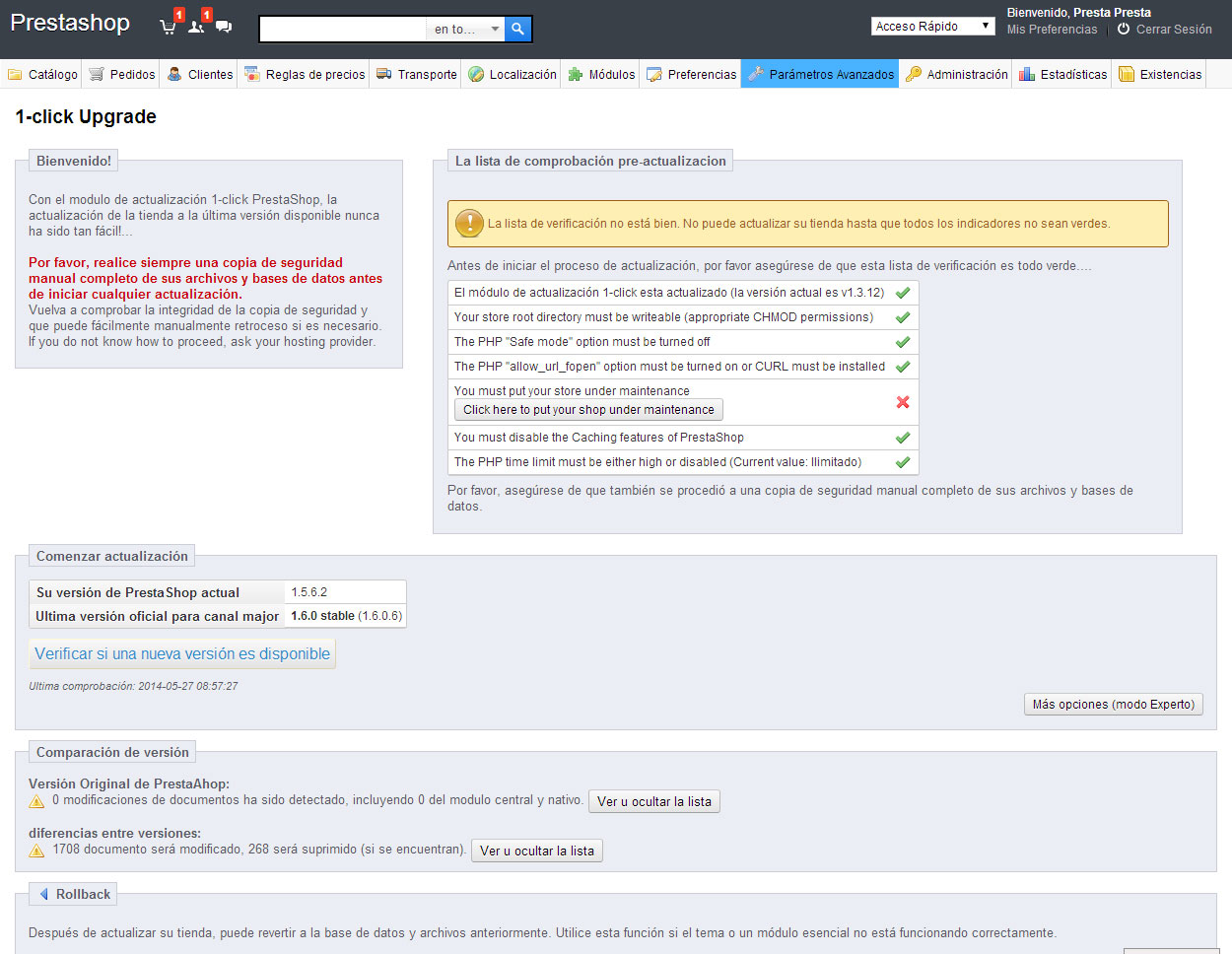Click 'Verificar si una nueva versión es disponible'
This screenshot has height=954, width=1232.
[182, 653]
